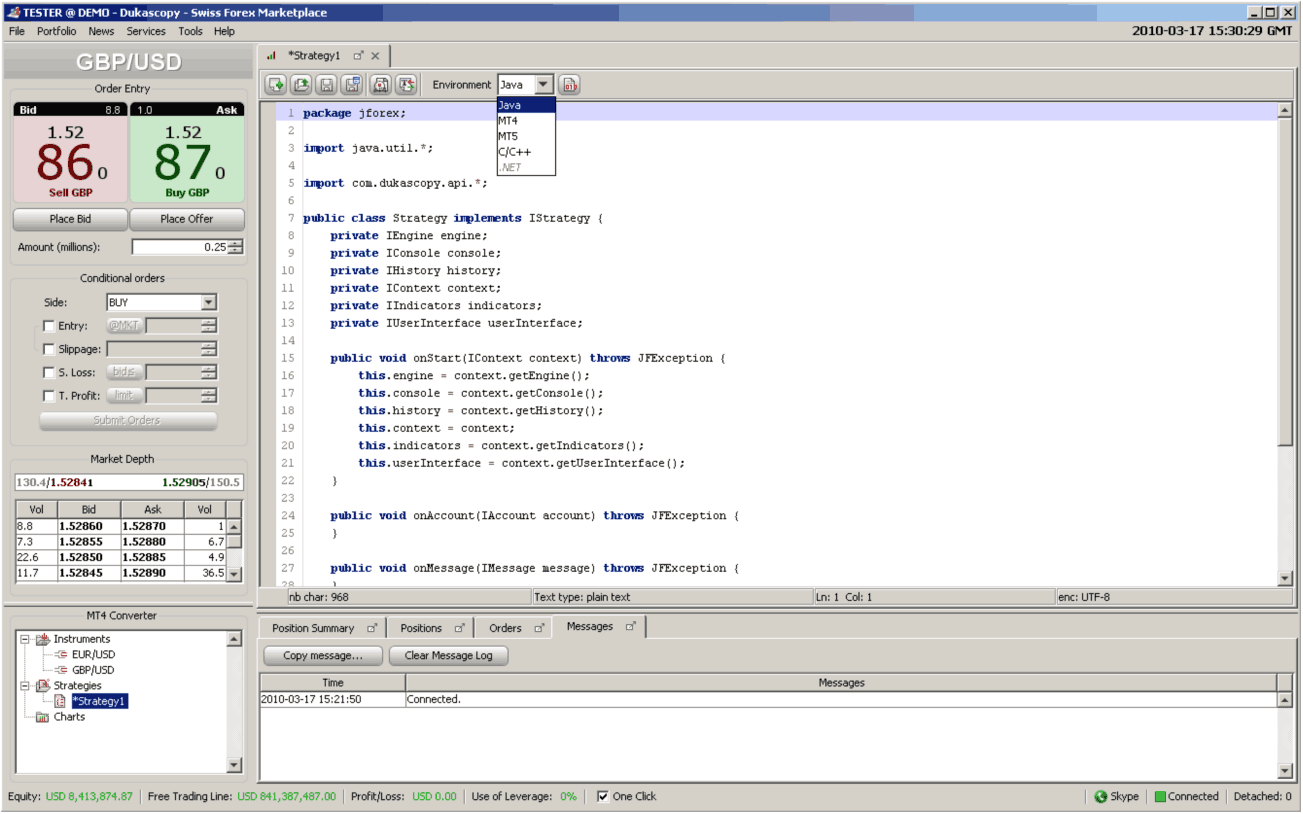Click the Strategy1 file icon in tree
The image size is (1303, 814).
61,701
